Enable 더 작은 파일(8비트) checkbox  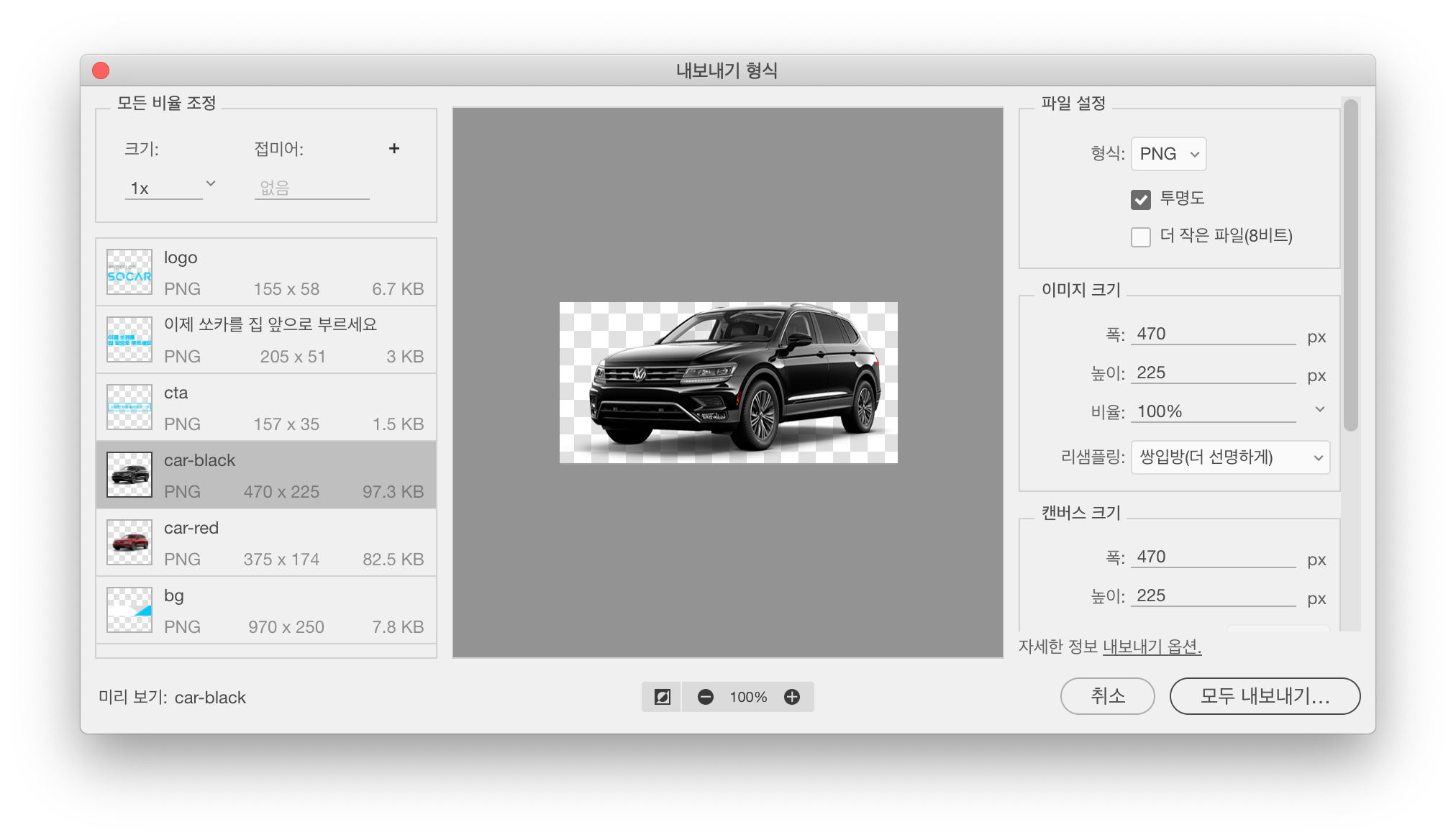(x=1141, y=237)
